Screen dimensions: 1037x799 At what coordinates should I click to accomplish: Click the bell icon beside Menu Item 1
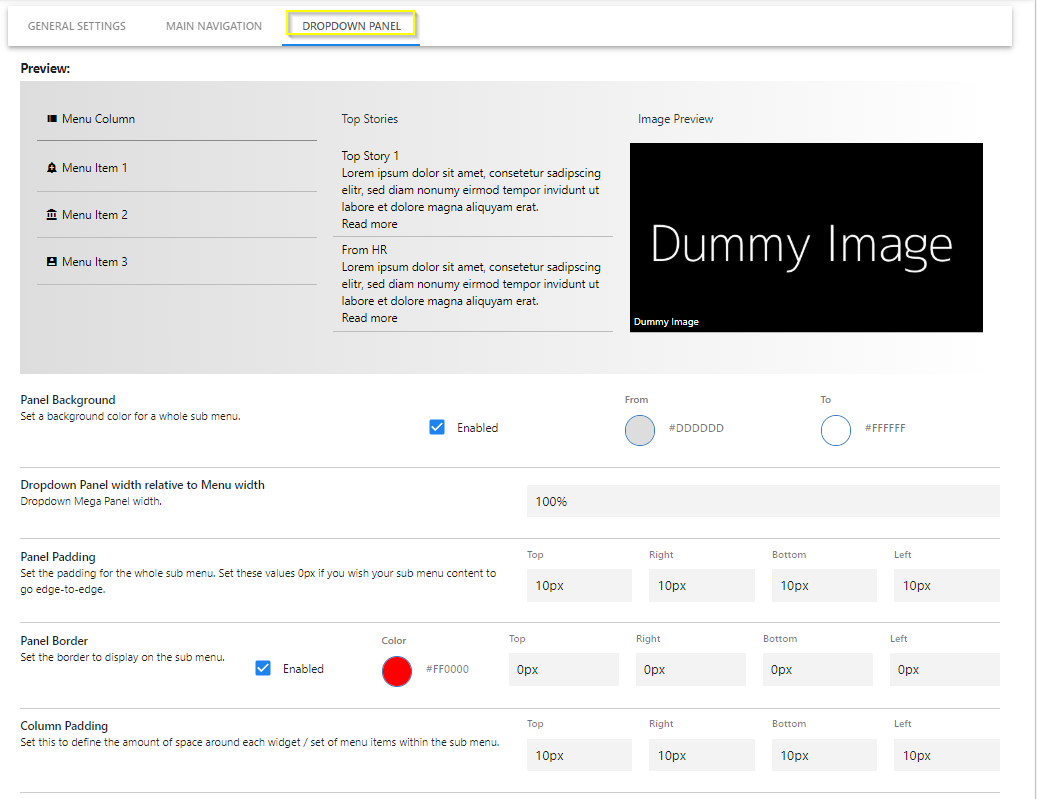pos(52,168)
